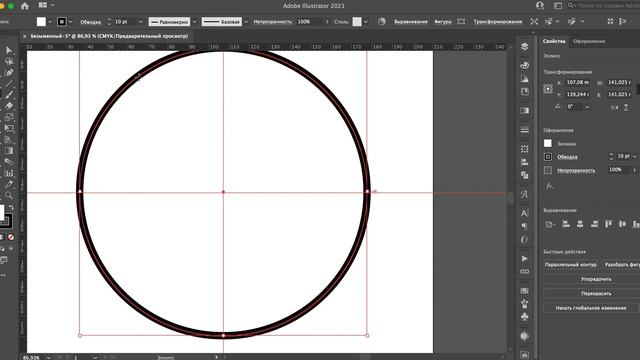Open the Stroke panel lines icon
This screenshot has width=640, height=360.
coord(524,130)
